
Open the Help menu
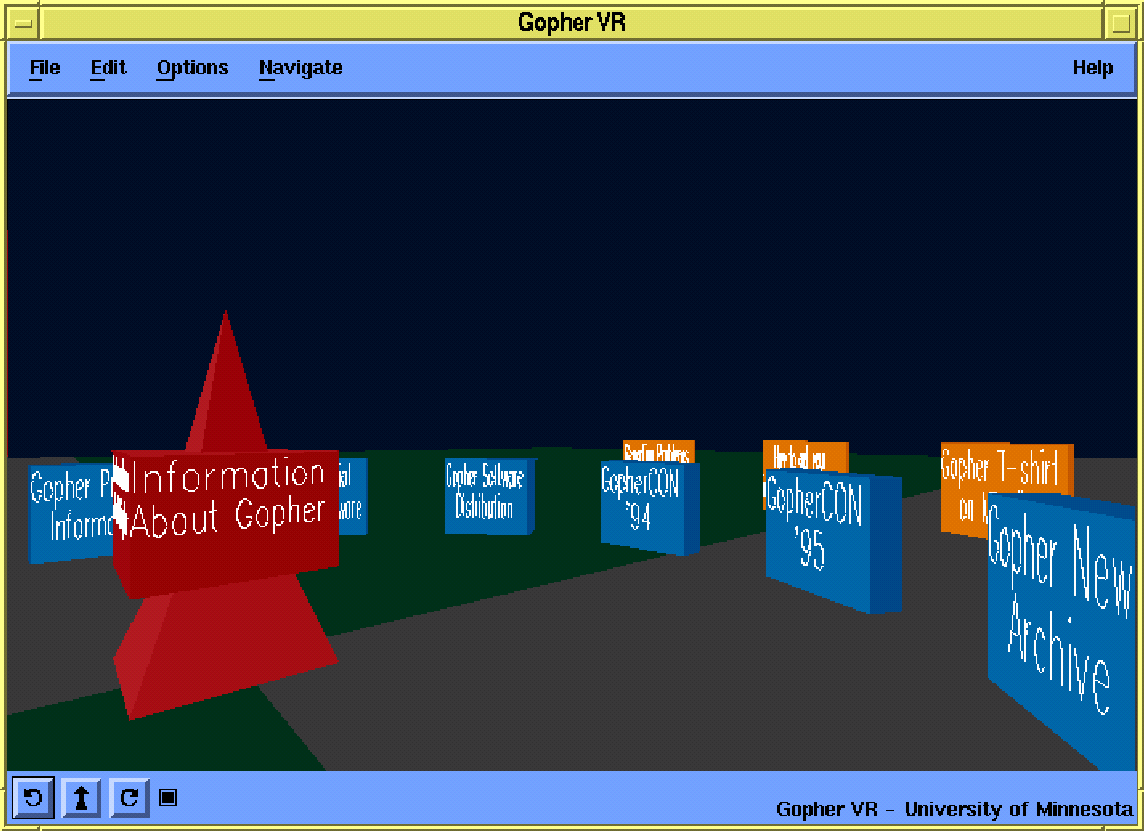click(1092, 68)
